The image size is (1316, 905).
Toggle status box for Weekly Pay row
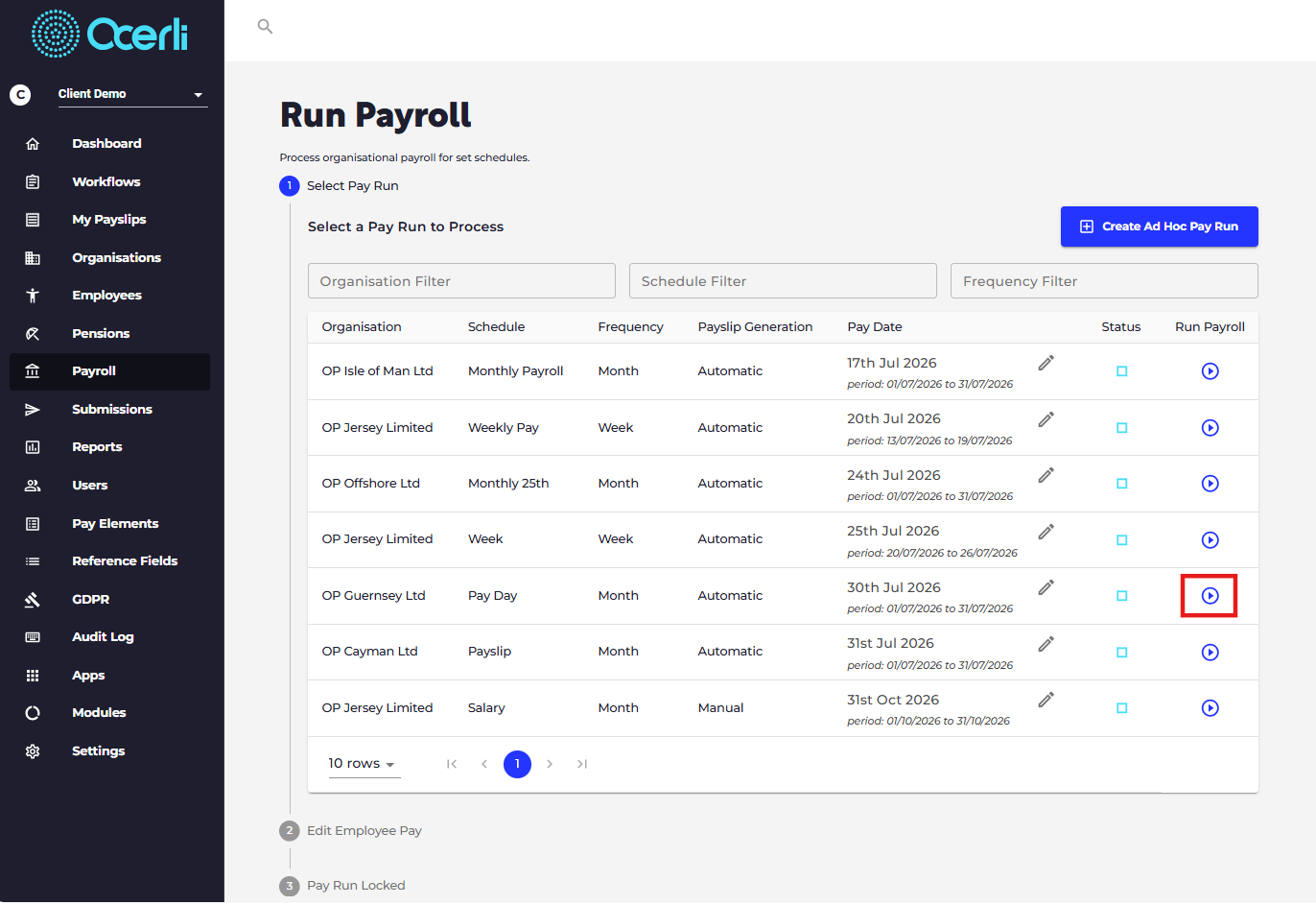1121,428
